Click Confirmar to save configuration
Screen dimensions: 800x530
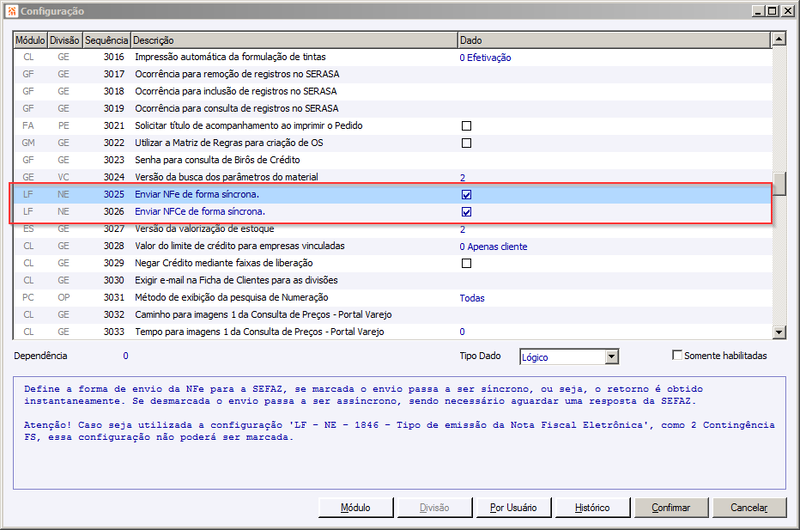point(671,508)
